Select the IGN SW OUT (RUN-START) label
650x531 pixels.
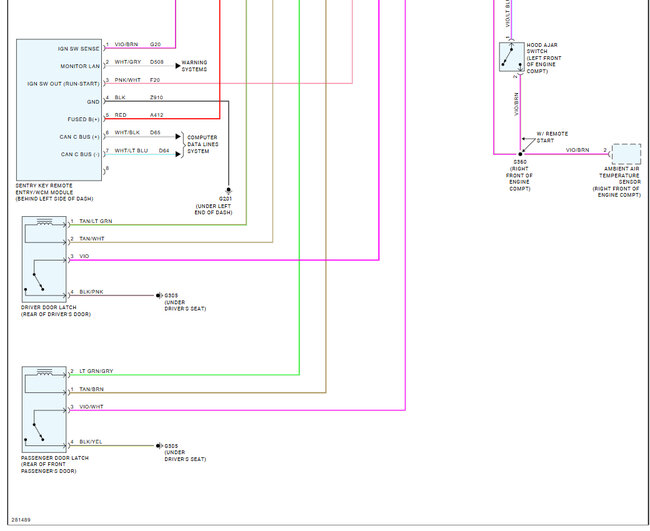(x=63, y=84)
